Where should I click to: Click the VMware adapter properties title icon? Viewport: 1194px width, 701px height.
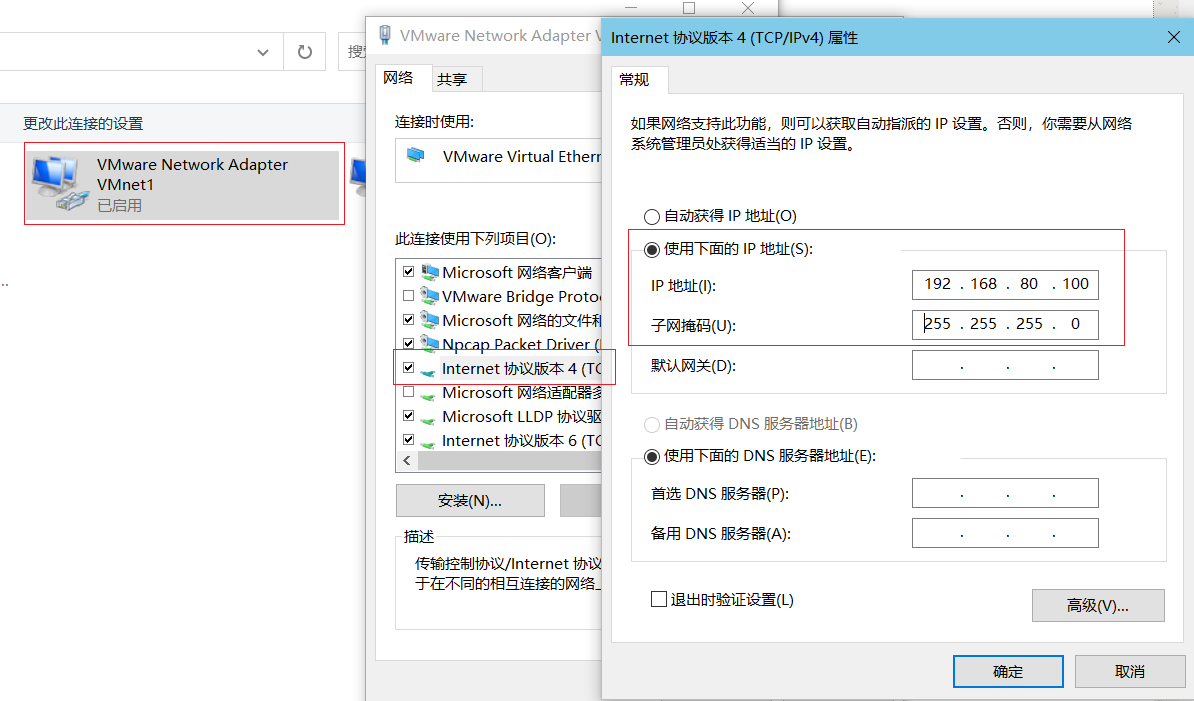tap(385, 35)
